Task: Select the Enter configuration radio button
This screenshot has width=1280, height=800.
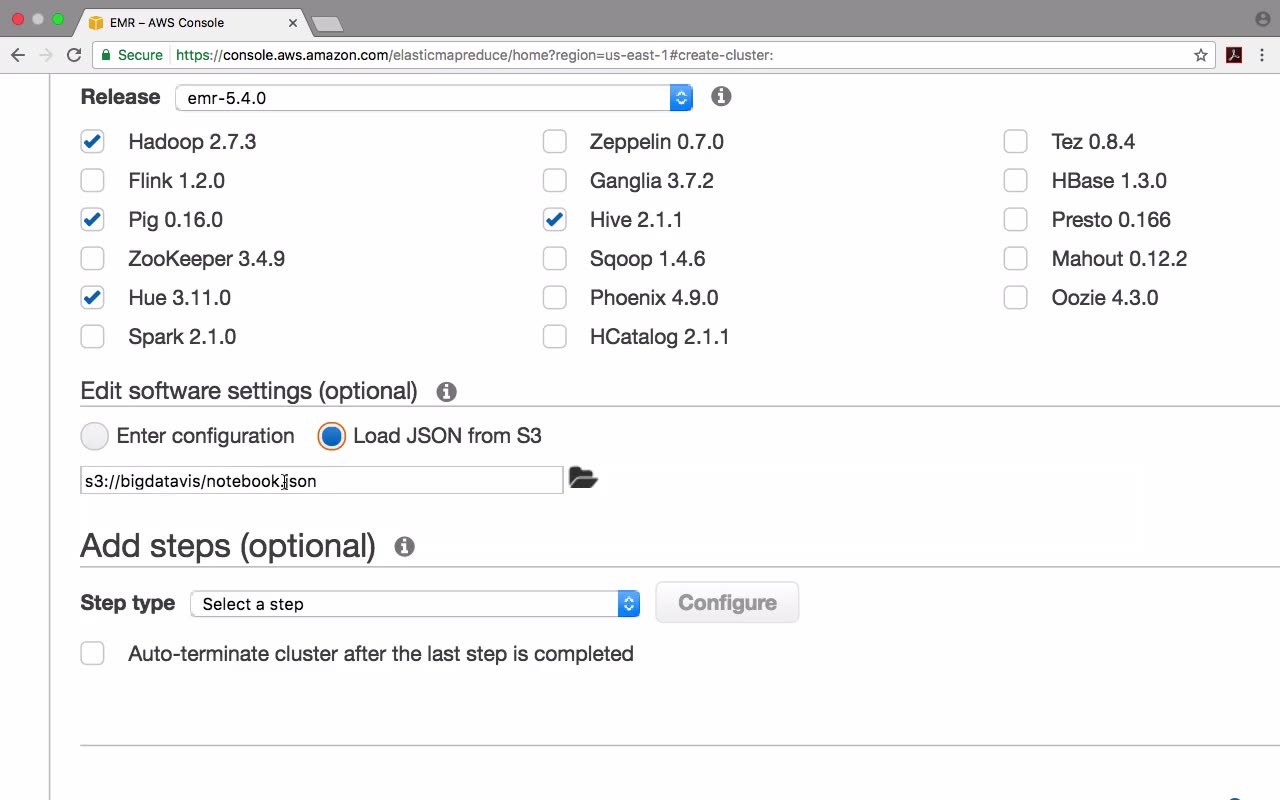Action: pyautogui.click(x=95, y=436)
